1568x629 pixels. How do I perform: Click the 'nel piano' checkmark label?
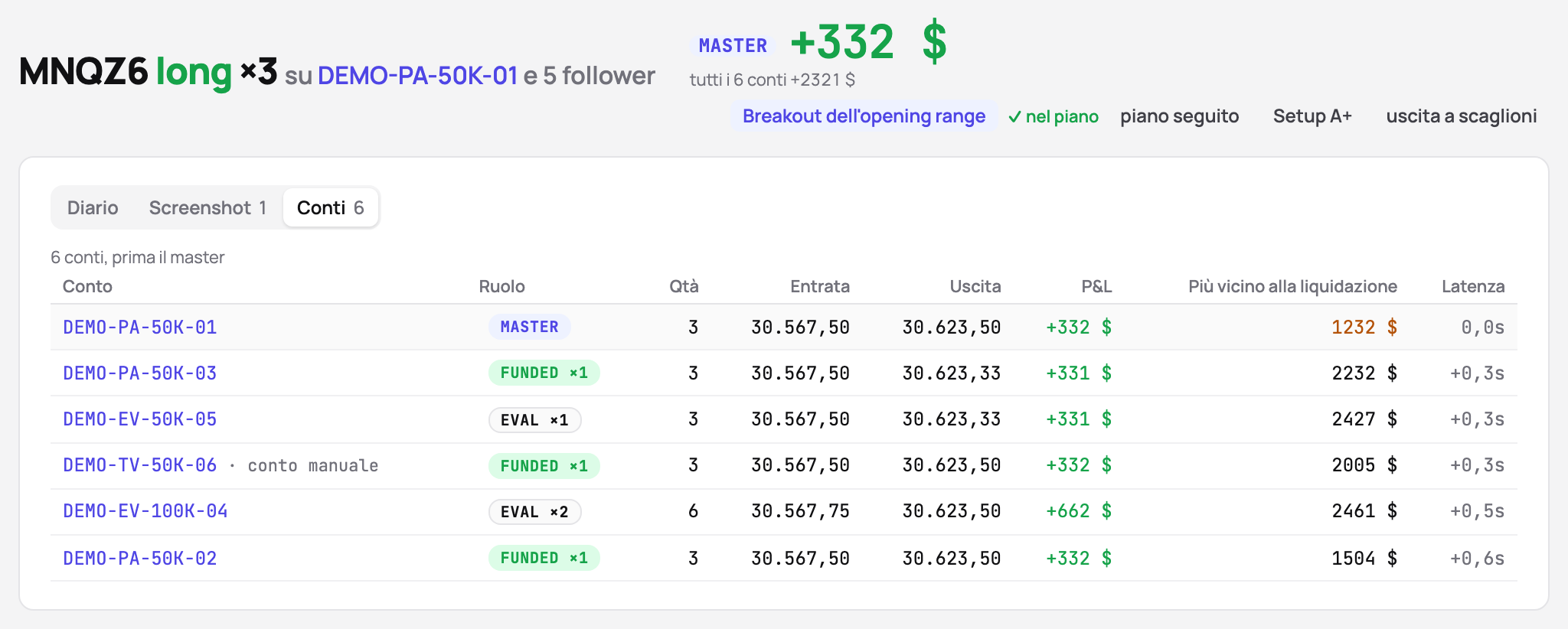pos(1053,116)
